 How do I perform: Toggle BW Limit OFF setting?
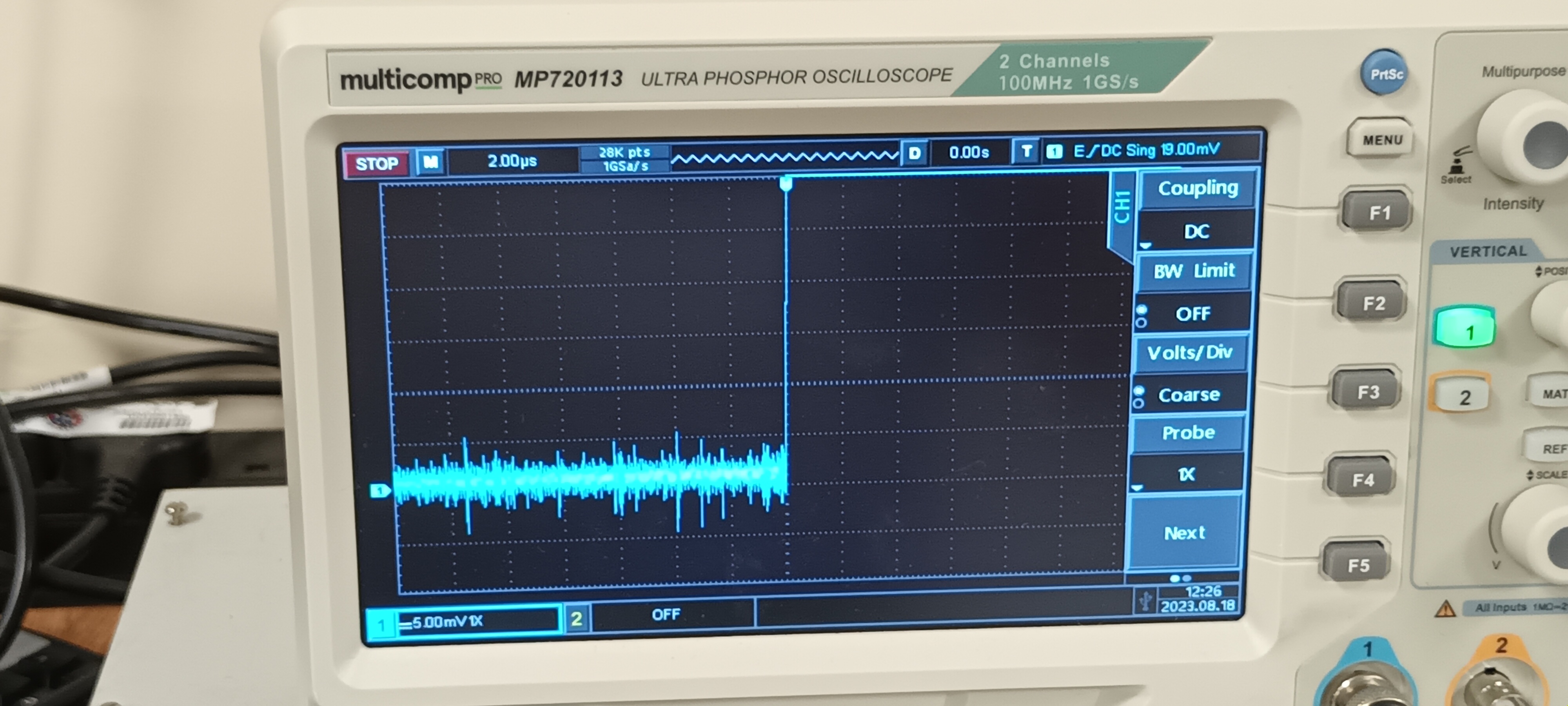1192,314
